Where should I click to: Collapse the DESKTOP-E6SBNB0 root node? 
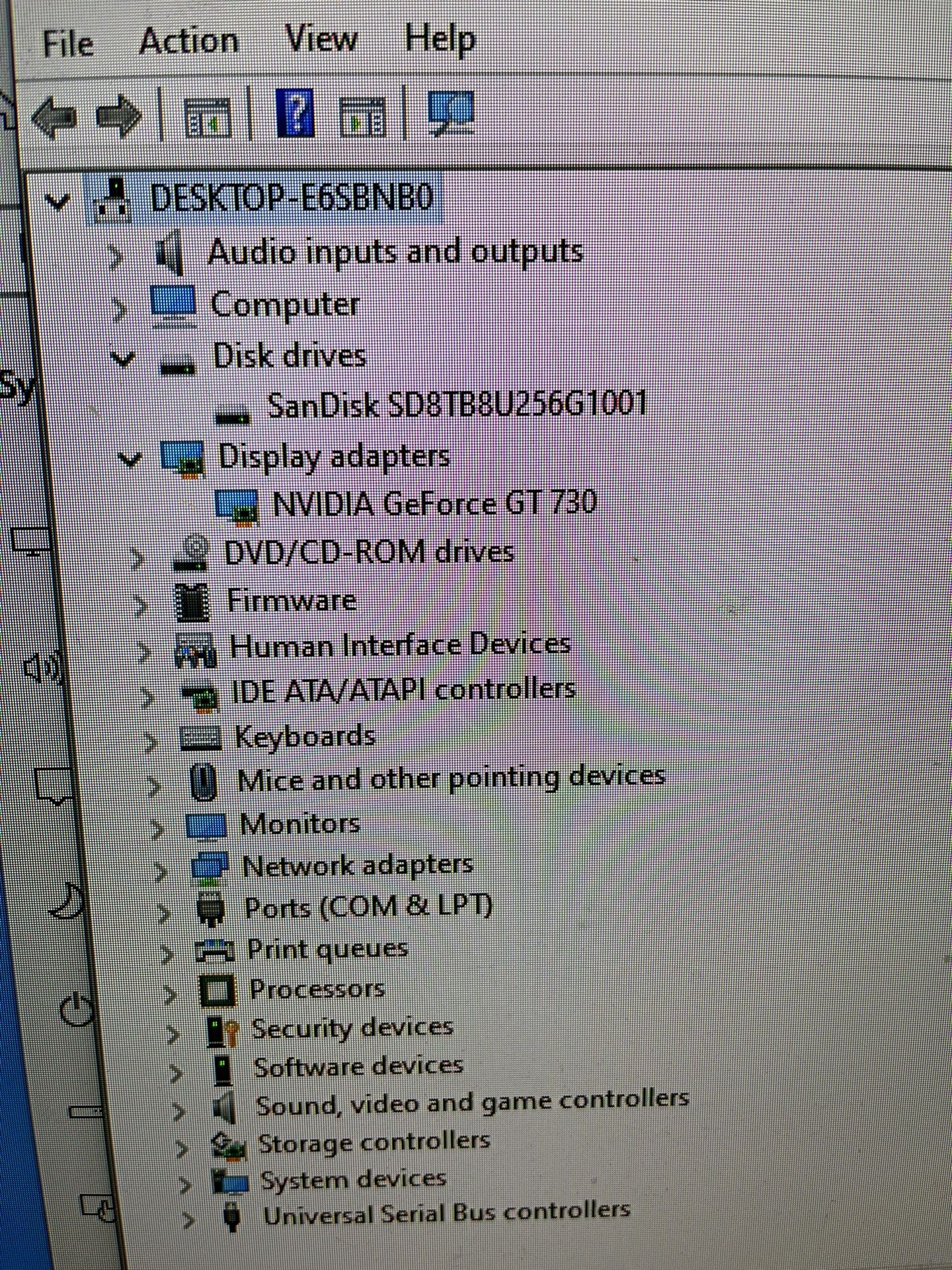click(58, 201)
